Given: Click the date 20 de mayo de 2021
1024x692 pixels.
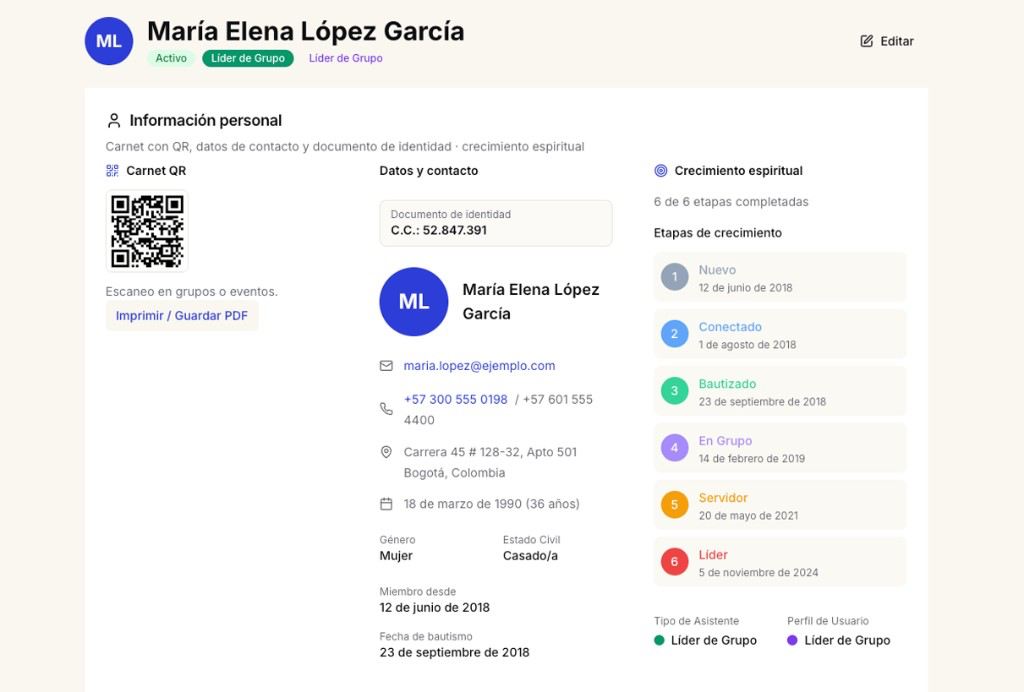Looking at the screenshot, I should point(748,515).
